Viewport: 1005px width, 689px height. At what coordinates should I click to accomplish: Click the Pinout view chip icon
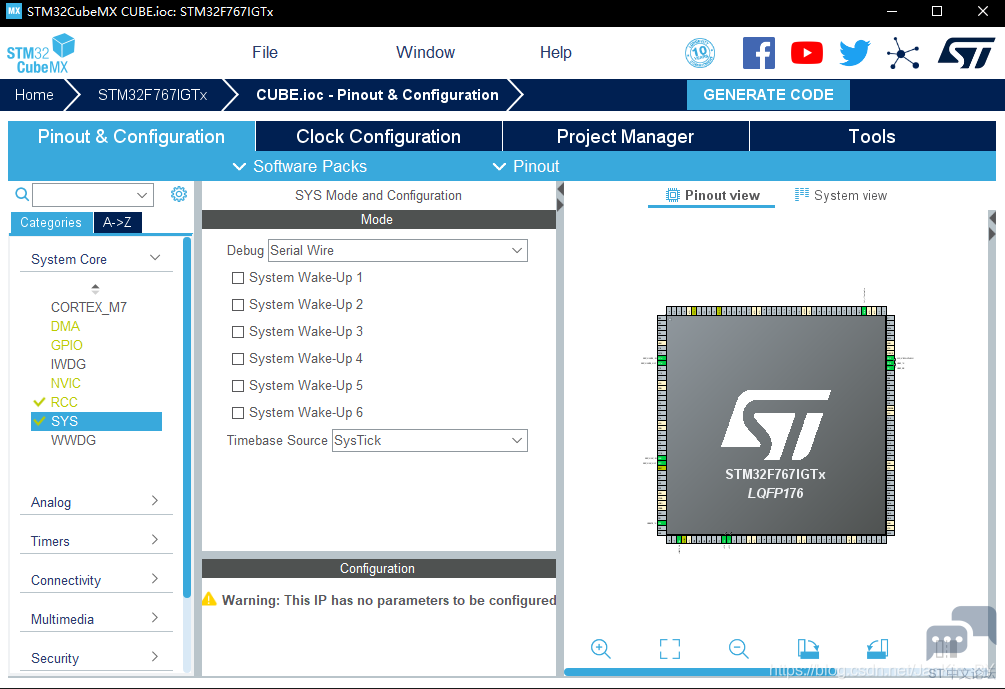pos(672,195)
